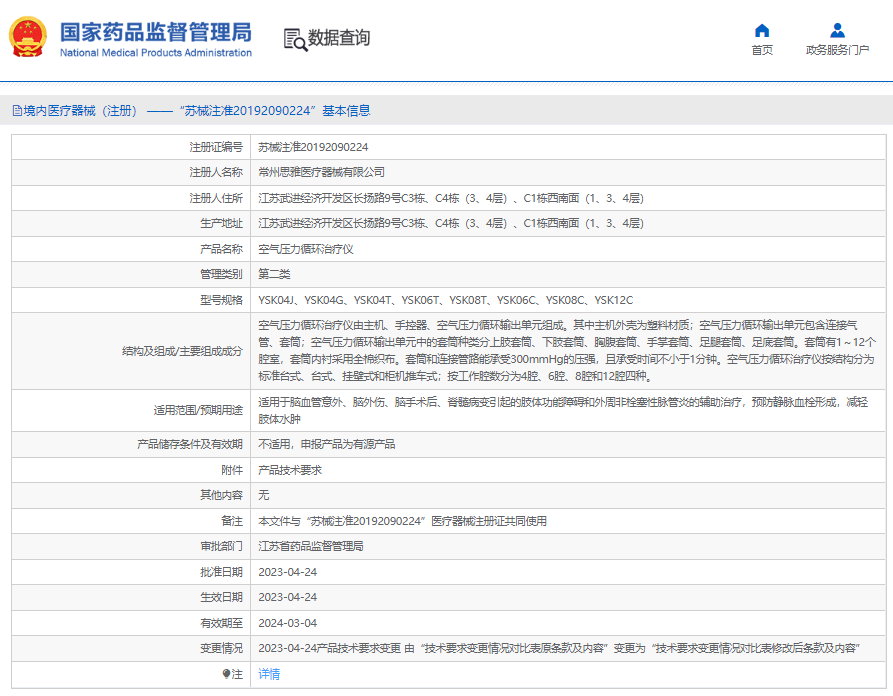This screenshot has height=696, width=893.
Task: Open the 首页 home icon
Action: tap(761, 30)
